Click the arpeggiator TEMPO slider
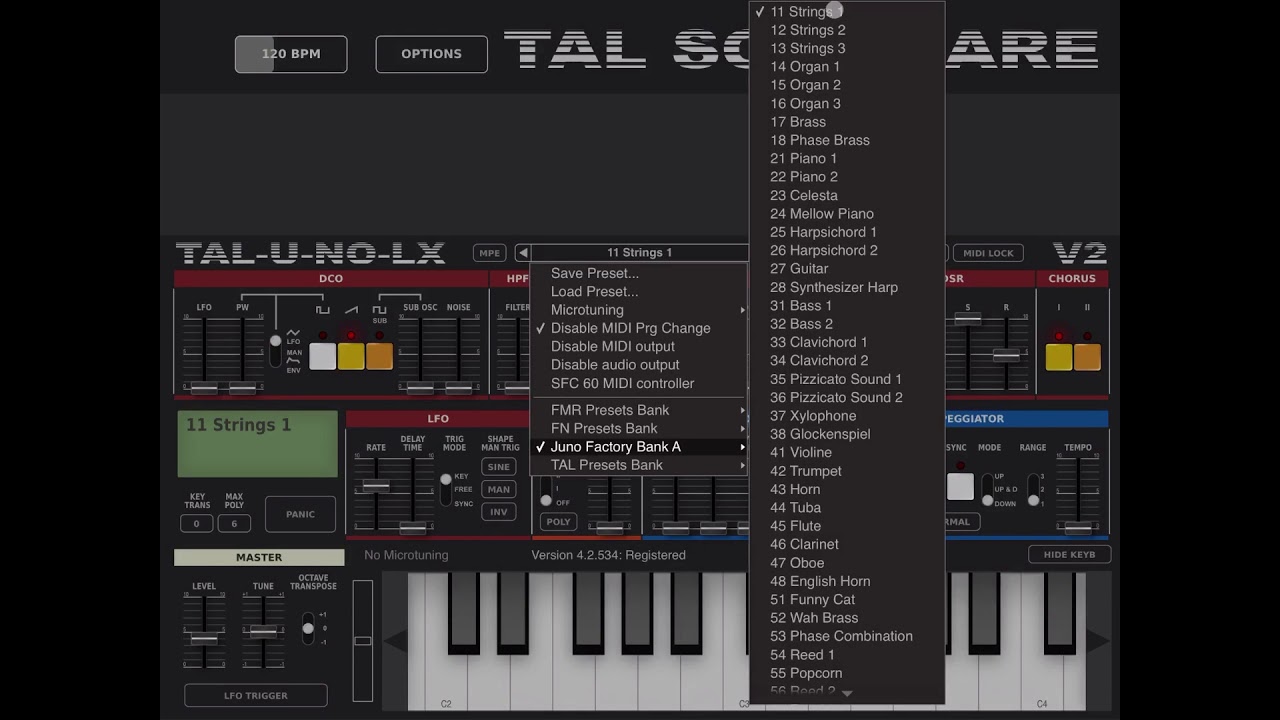1280x720 pixels. pyautogui.click(x=1078, y=527)
